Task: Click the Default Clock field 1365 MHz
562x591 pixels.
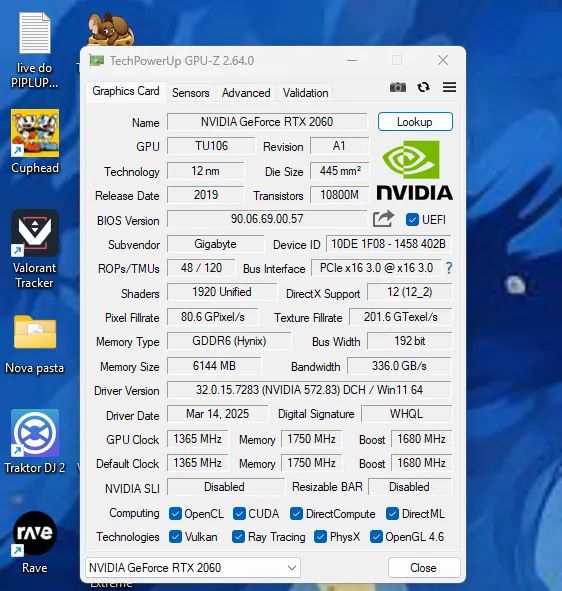Action: pyautogui.click(x=198, y=463)
